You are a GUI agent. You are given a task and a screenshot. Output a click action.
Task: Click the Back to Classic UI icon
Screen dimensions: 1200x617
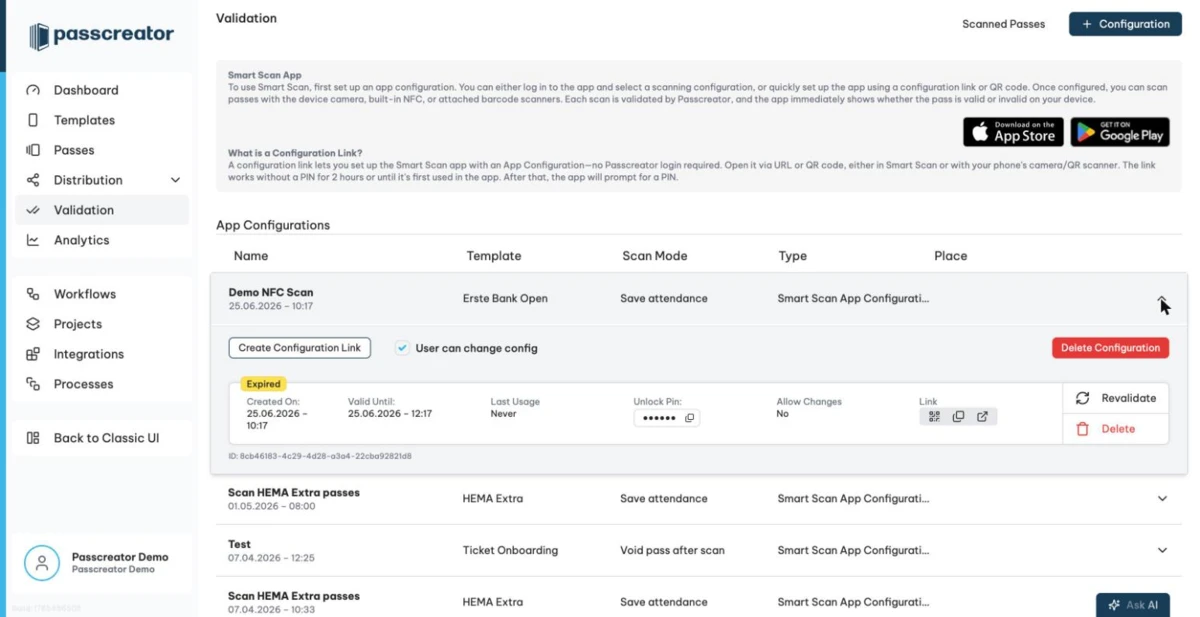pyautogui.click(x=33, y=438)
